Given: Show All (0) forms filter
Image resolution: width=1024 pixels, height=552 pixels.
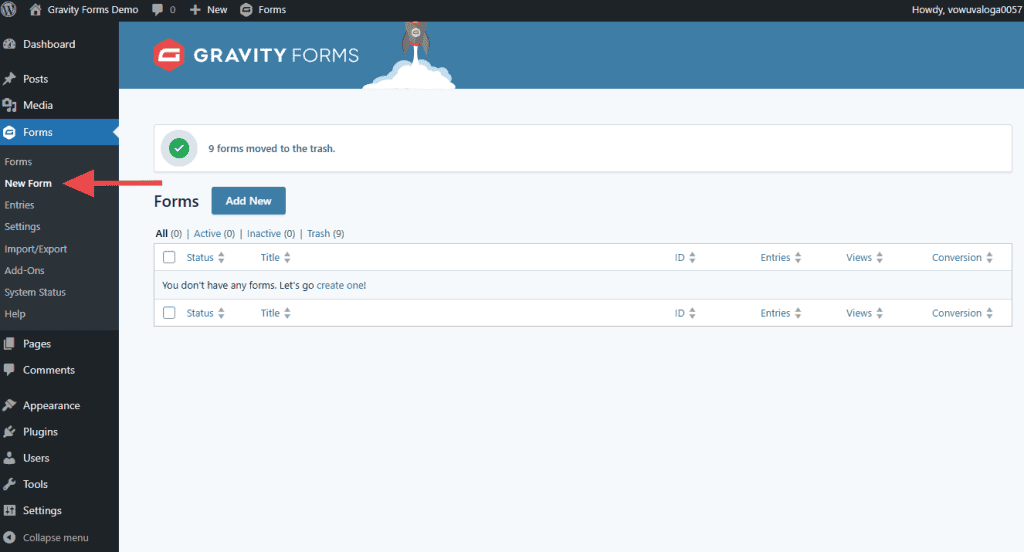Looking at the screenshot, I should click(168, 233).
